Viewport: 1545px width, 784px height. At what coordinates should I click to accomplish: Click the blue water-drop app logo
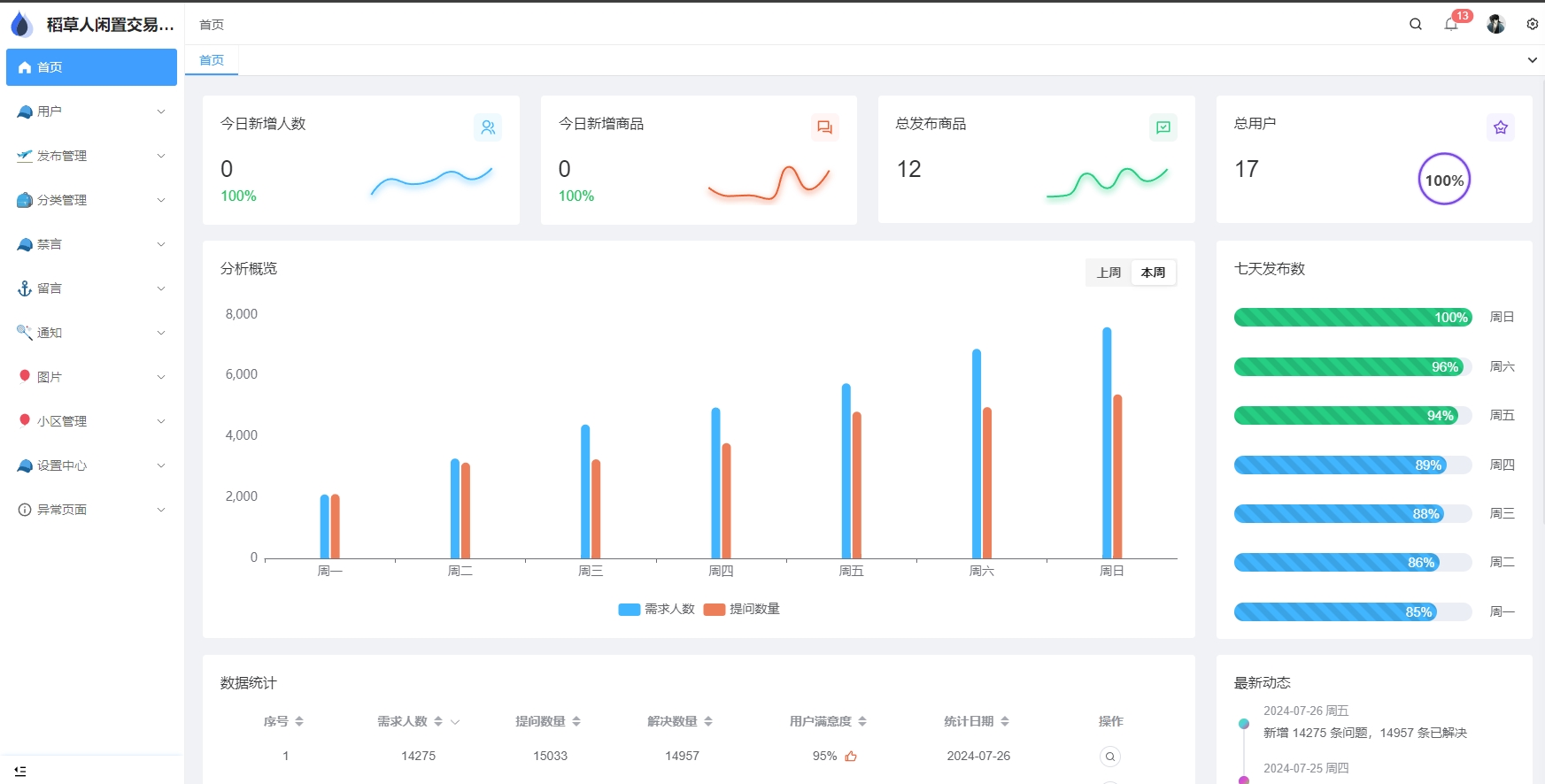tap(21, 25)
